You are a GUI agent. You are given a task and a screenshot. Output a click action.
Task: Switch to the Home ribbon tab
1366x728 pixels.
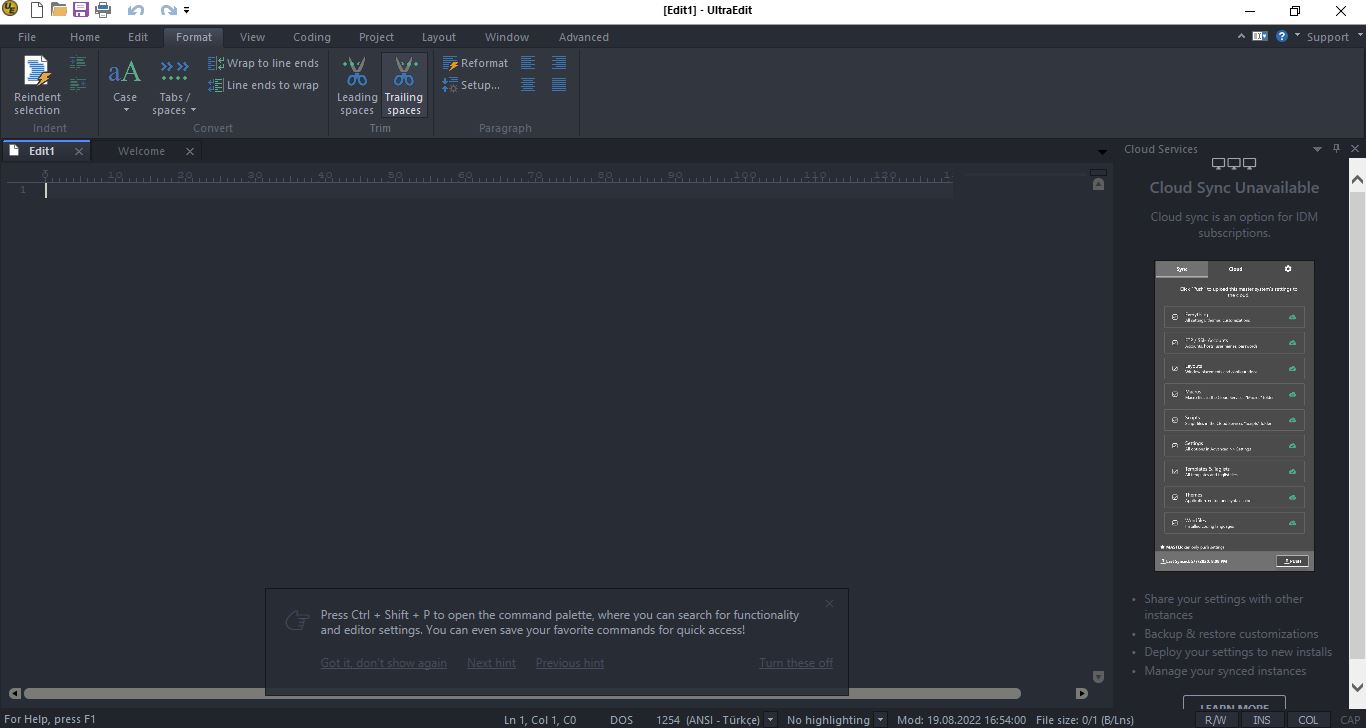[x=85, y=37]
